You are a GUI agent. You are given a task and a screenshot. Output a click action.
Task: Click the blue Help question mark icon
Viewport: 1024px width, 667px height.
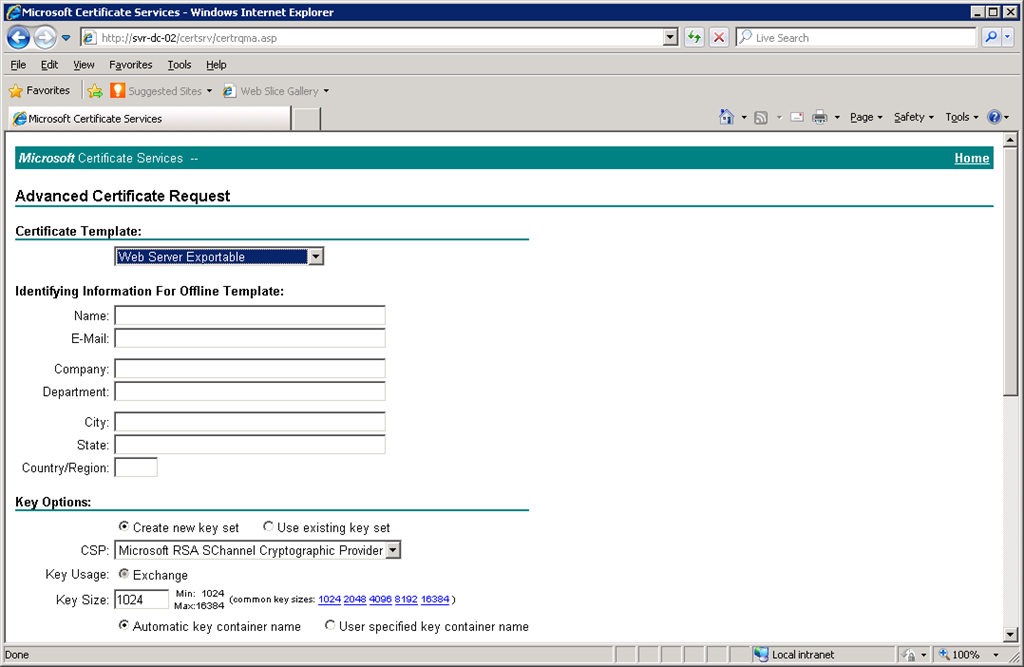click(x=994, y=118)
